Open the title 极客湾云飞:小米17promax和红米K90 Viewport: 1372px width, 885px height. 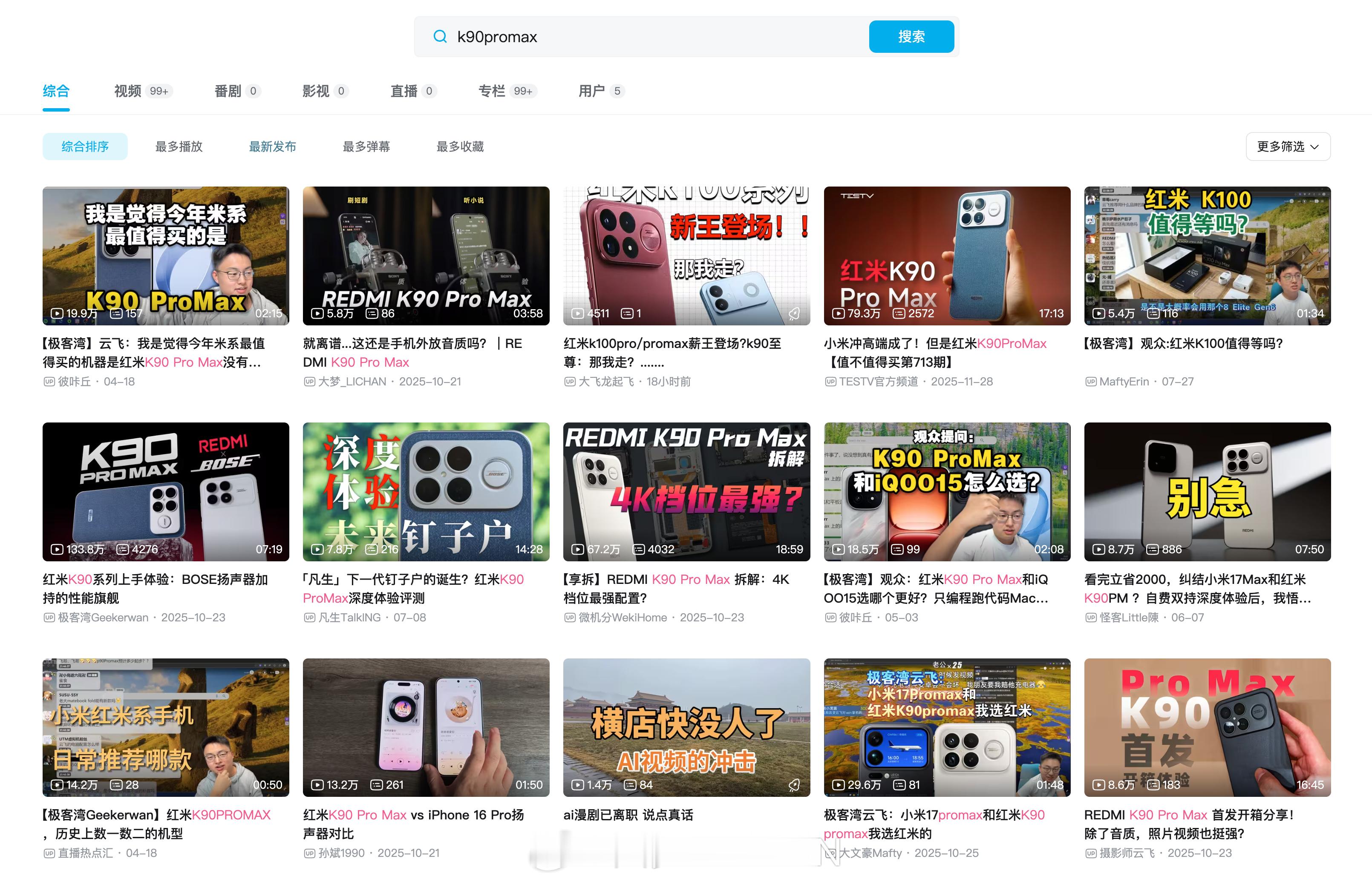[934, 825]
